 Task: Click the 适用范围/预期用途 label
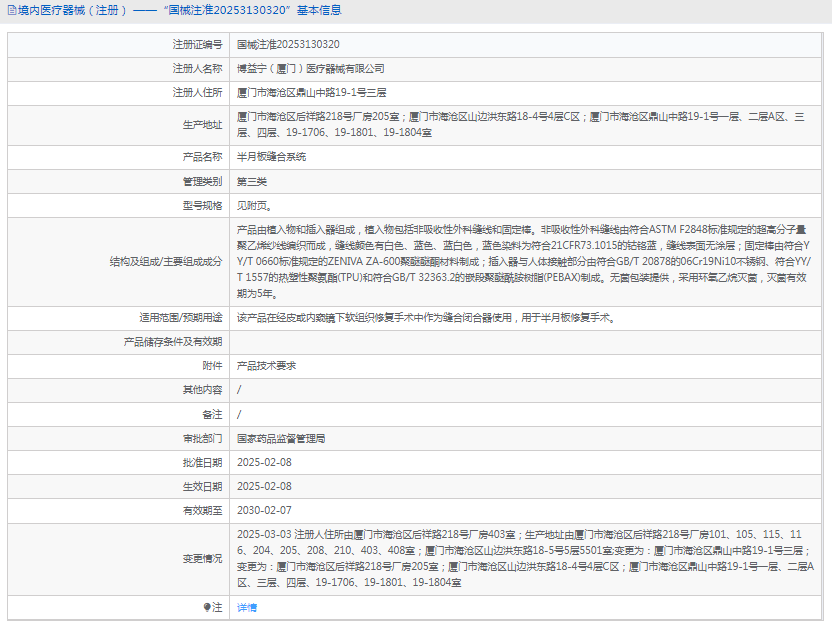tap(181, 317)
